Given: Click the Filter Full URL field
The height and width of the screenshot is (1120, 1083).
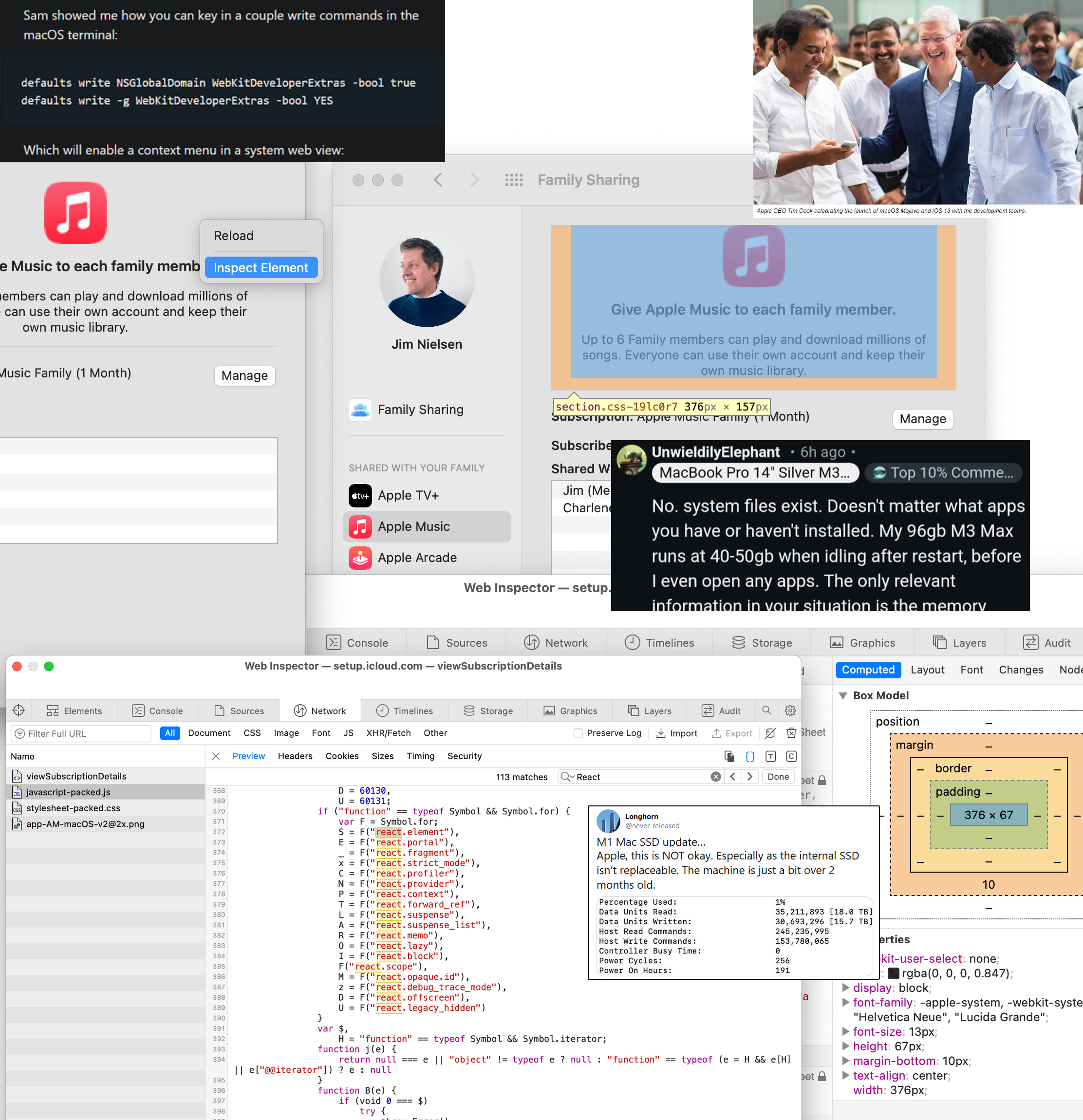Looking at the screenshot, I should pyautogui.click(x=81, y=733).
